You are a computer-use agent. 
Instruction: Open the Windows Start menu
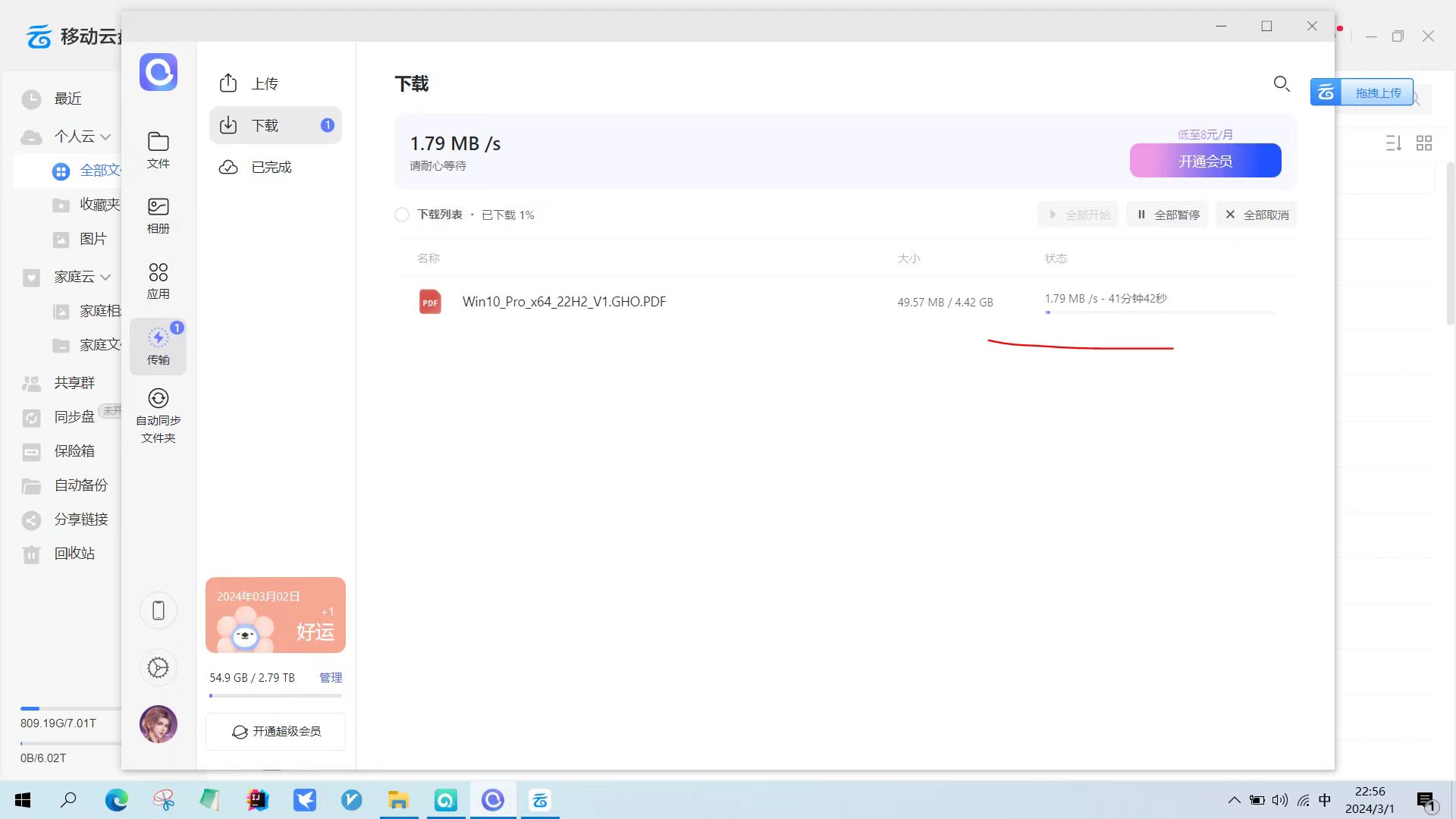23,800
